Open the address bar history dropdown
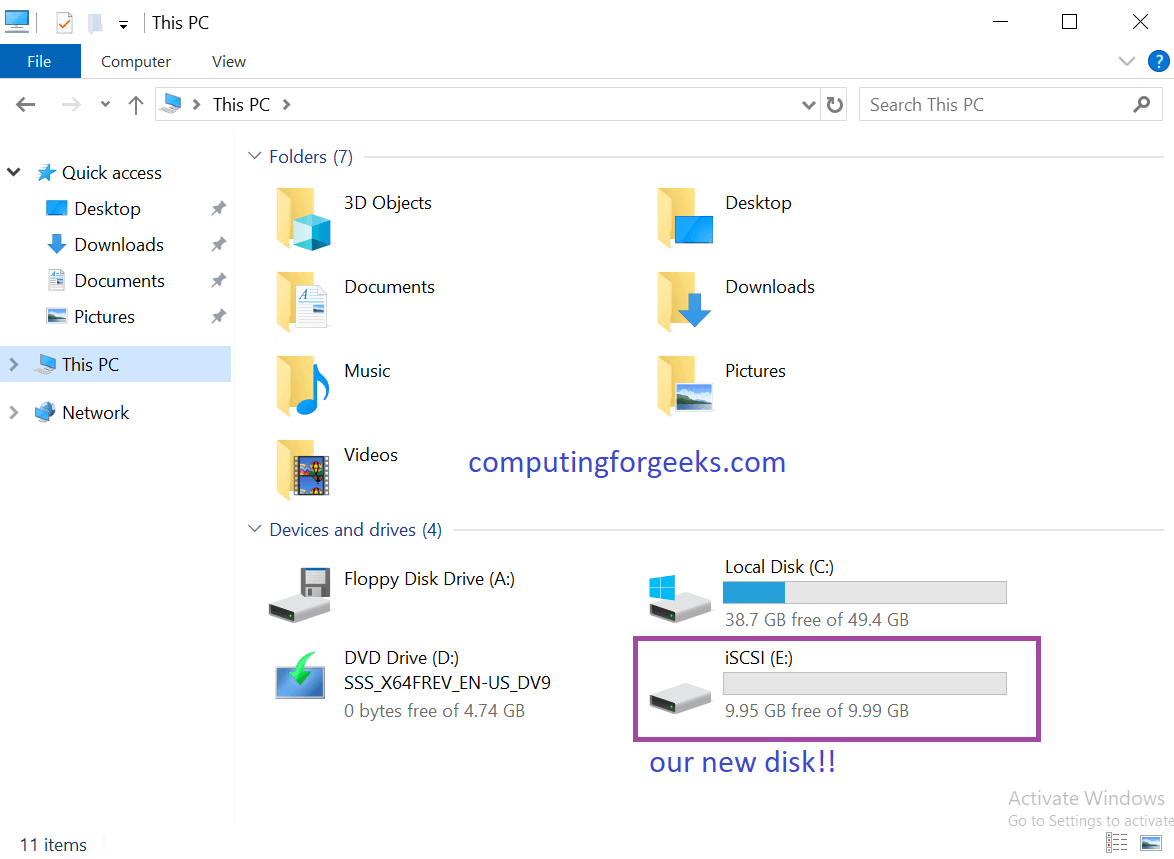The width and height of the screenshot is (1174, 859). point(809,105)
